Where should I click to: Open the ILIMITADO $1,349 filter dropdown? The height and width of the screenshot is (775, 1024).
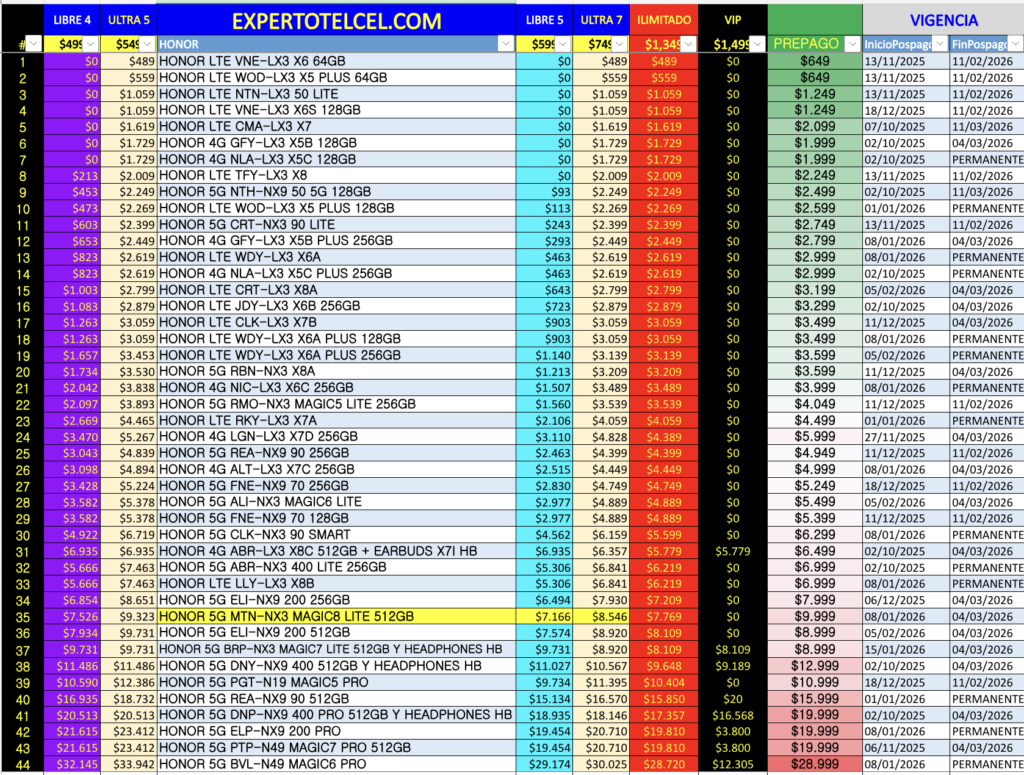(688, 44)
